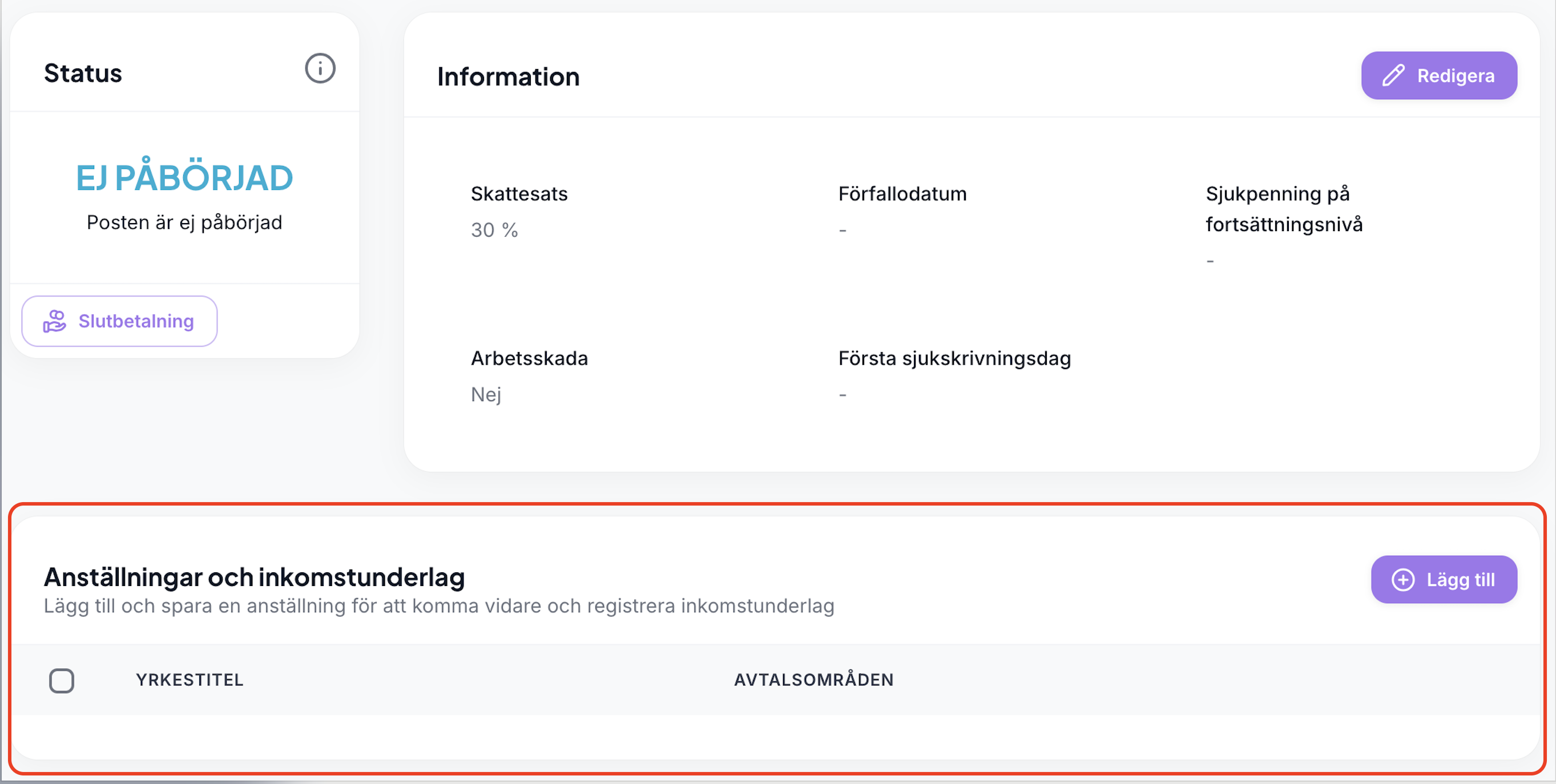Viewport: 1556px width, 784px height.
Task: Click 'Posten är ej påbörjad' text
Action: point(184,223)
